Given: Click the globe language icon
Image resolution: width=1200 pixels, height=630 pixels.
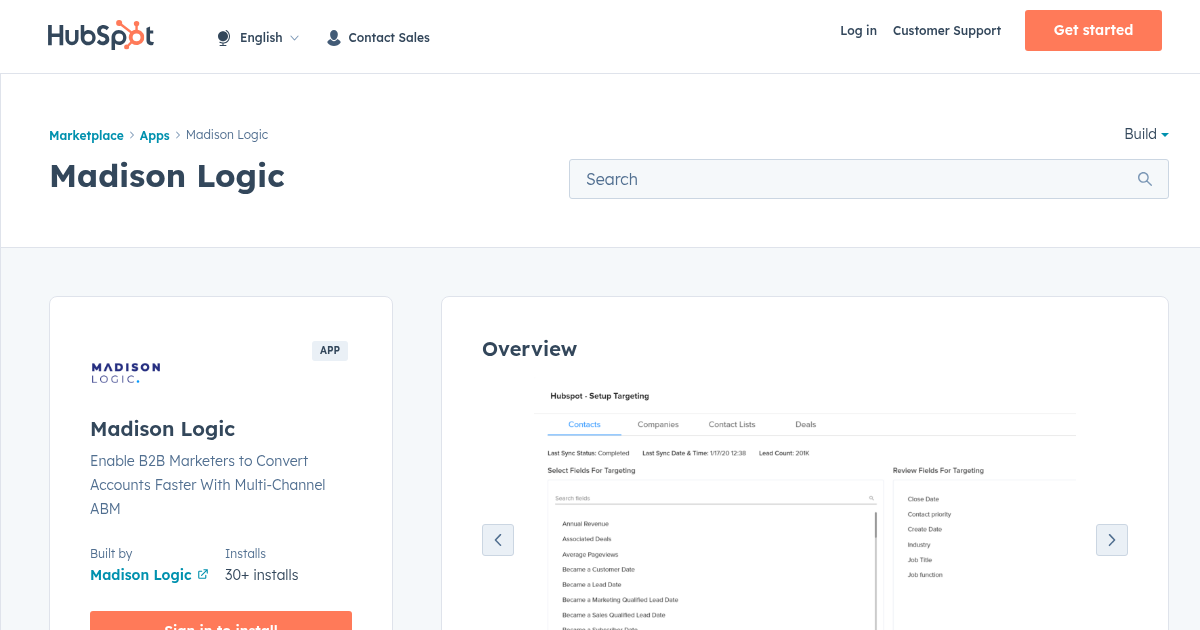Looking at the screenshot, I should click(x=224, y=38).
